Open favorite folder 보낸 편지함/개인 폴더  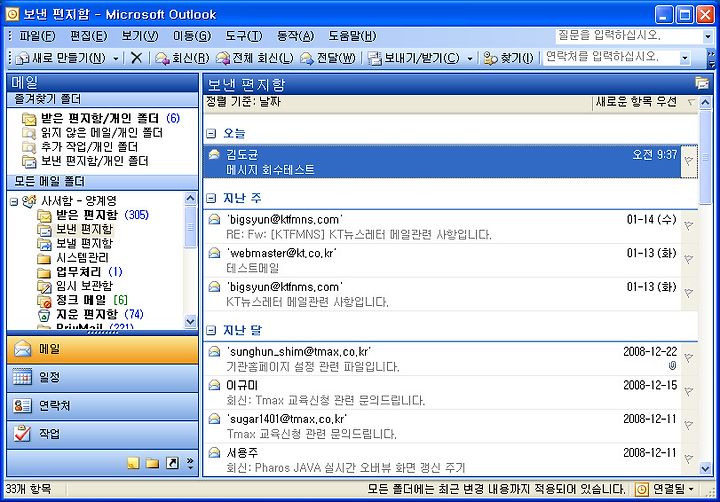coord(85,161)
